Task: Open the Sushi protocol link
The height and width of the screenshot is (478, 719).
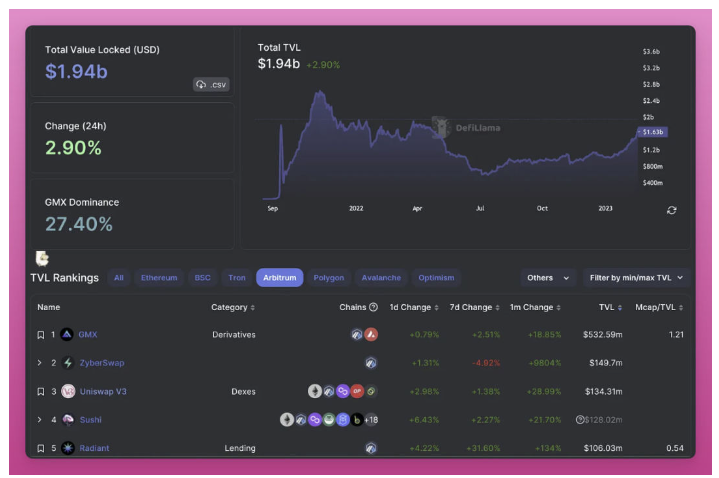Action: (90, 420)
